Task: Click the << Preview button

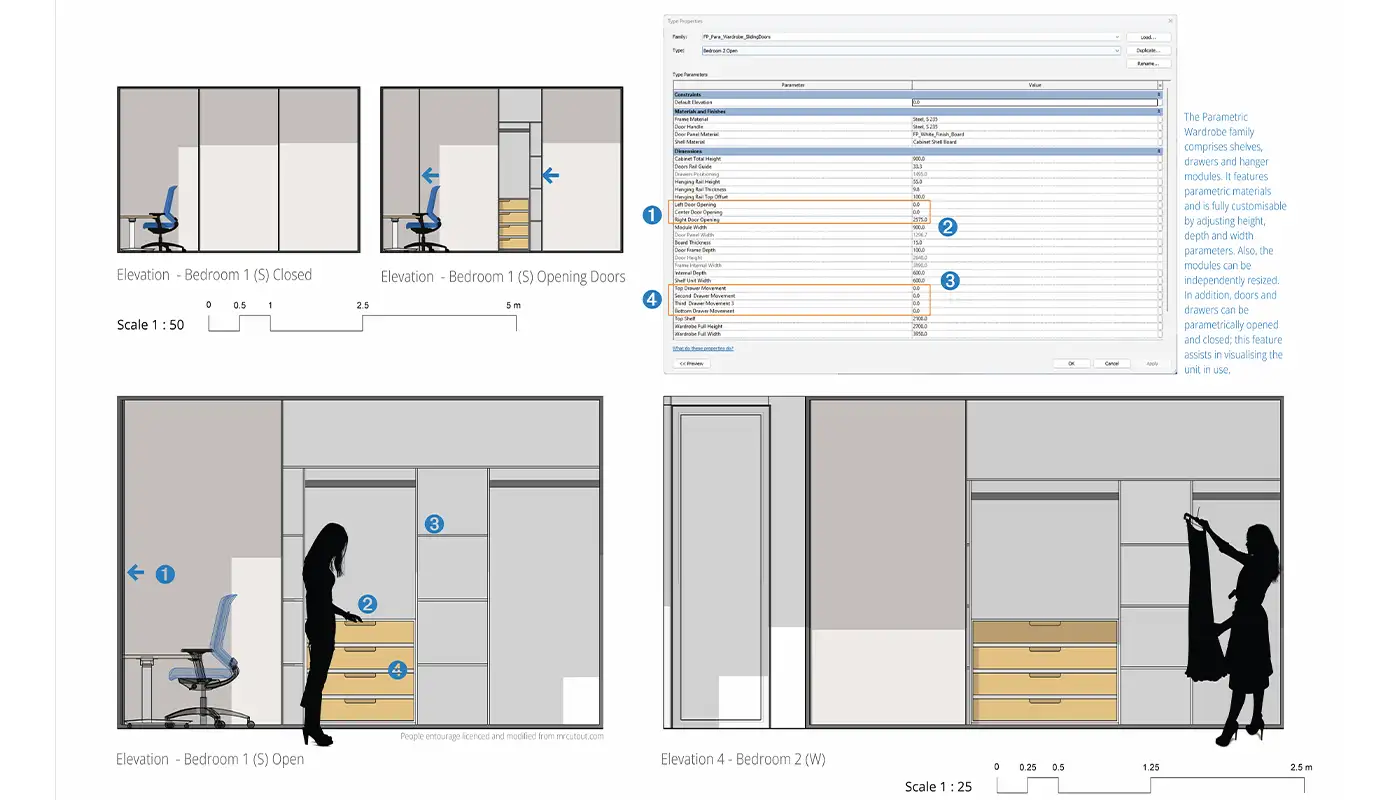Action: [691, 364]
